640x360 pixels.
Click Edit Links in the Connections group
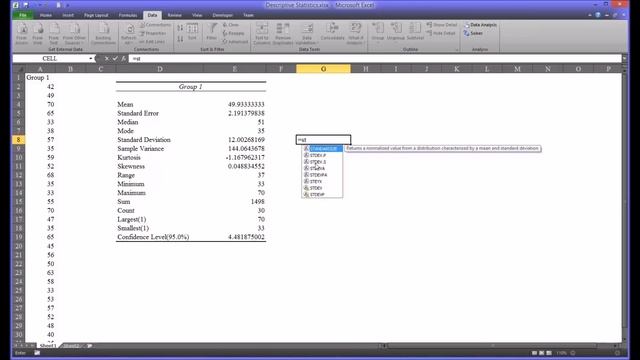152,42
